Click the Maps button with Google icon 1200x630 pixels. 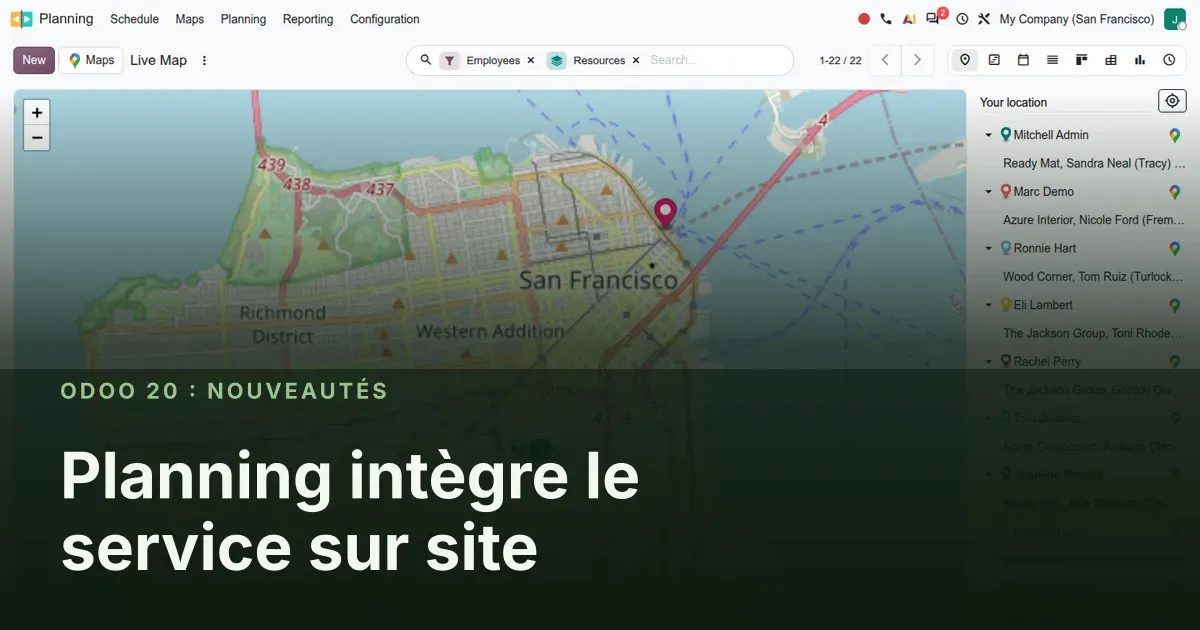coord(91,60)
